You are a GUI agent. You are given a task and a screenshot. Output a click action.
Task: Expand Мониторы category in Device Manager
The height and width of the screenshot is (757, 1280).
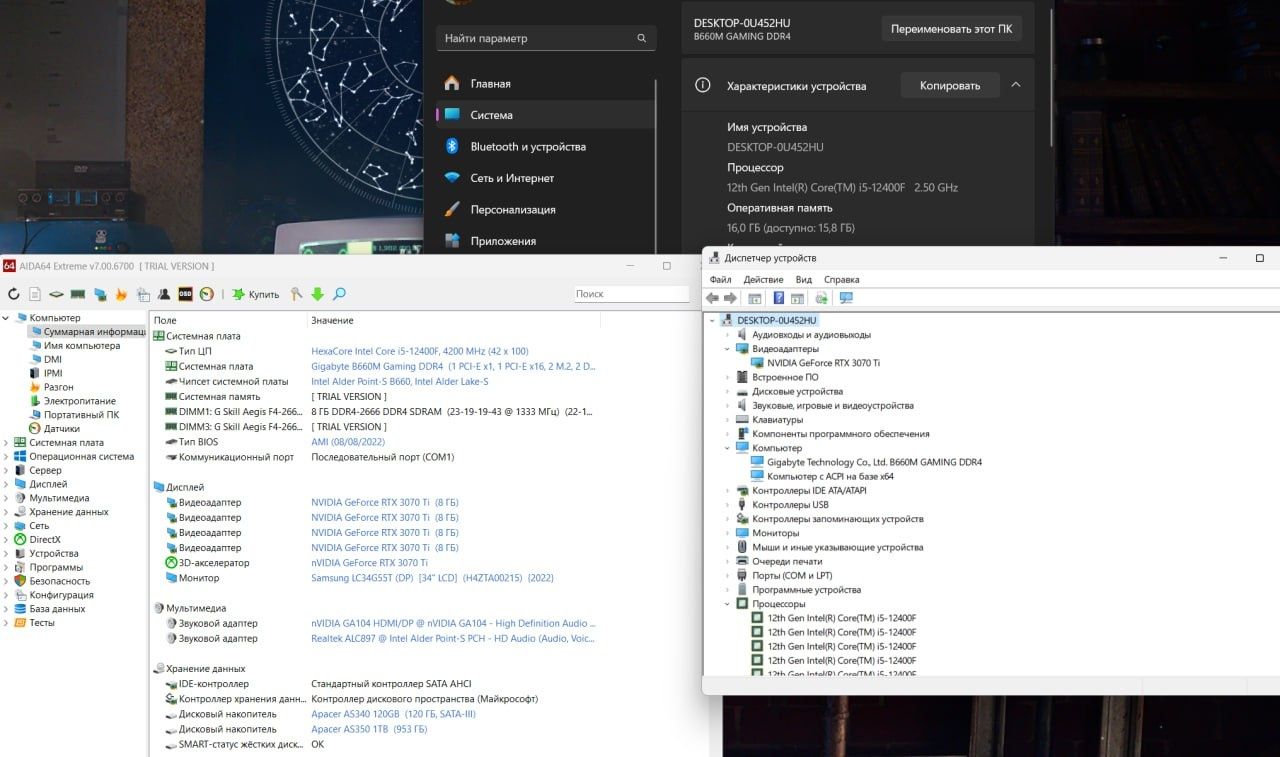coord(727,533)
